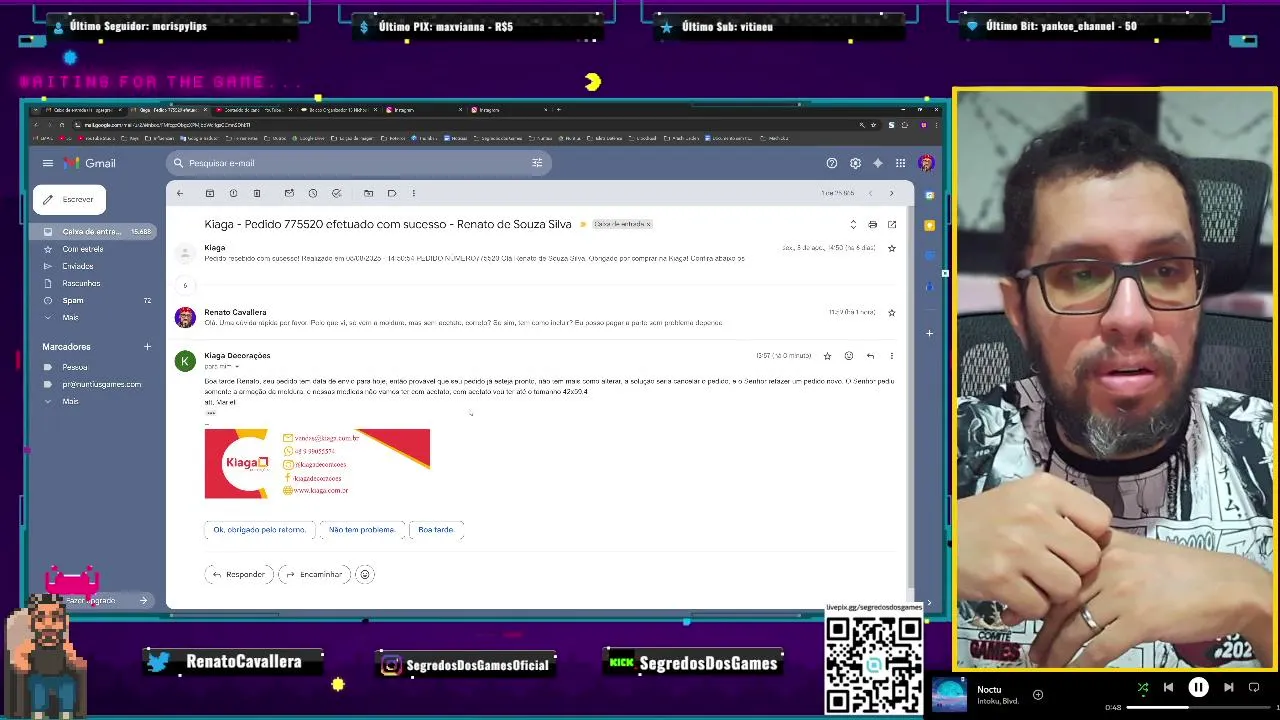Show recipient details para mim dropdown
Screen dimensions: 1280x720
click(237, 366)
